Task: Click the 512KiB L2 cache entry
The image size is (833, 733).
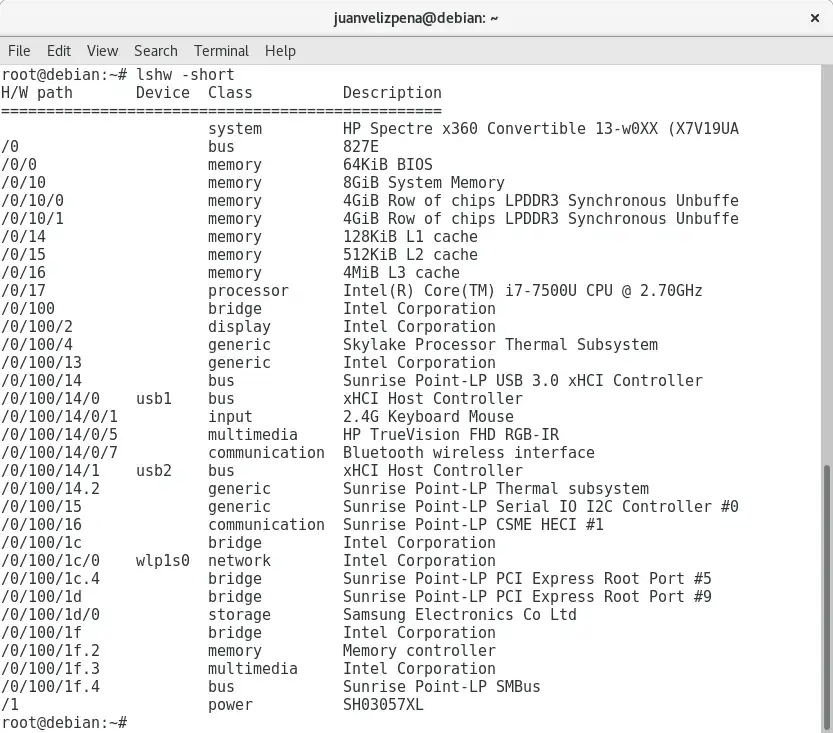Action: point(410,255)
